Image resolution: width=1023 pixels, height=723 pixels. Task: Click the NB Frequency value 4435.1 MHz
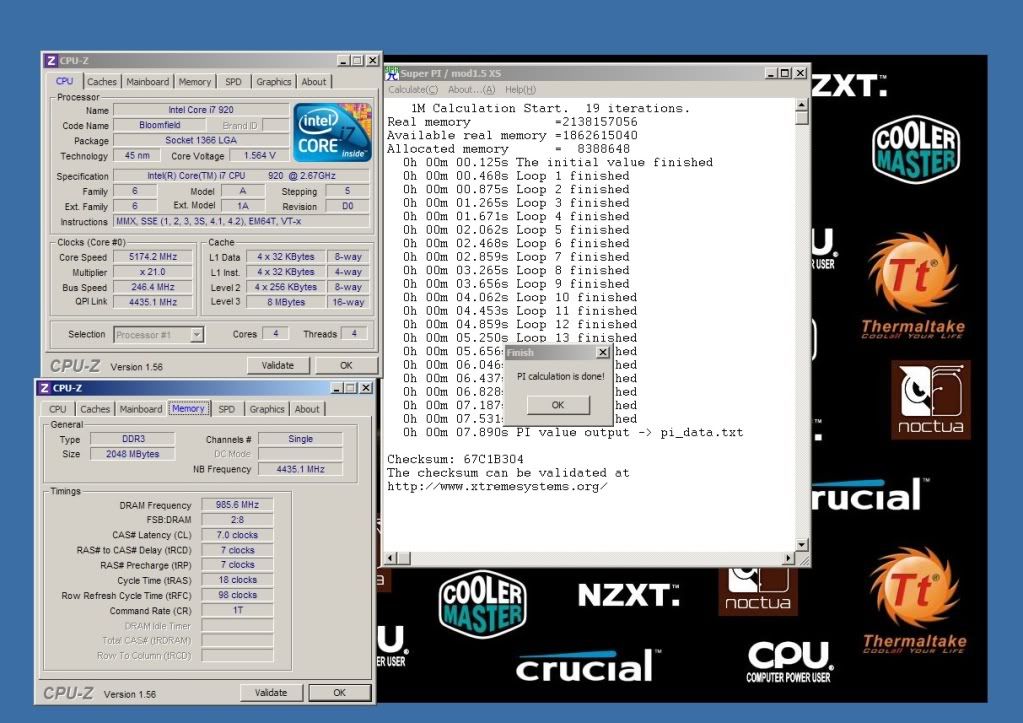pos(300,469)
